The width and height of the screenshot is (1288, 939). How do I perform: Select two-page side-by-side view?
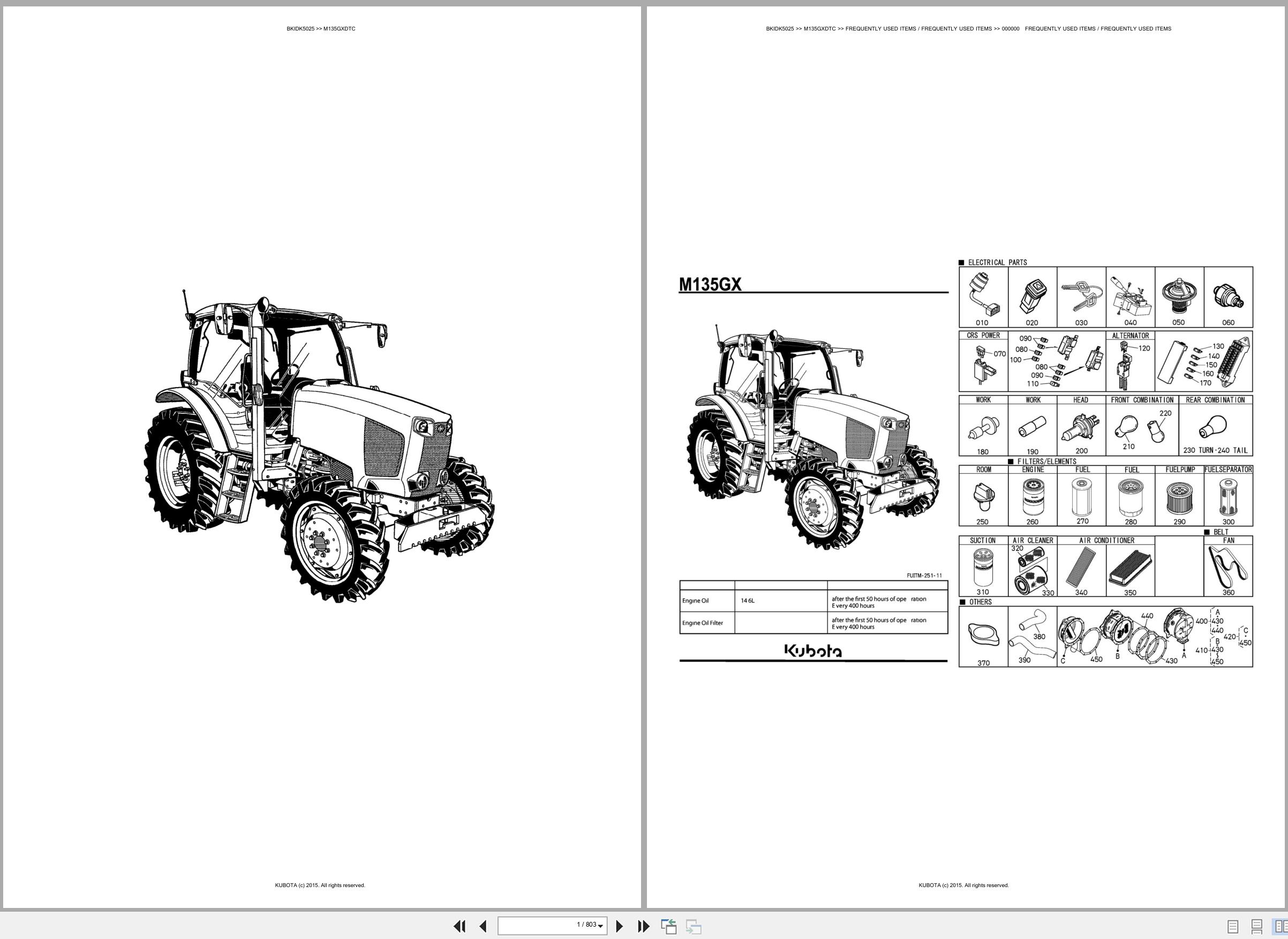click(1280, 927)
